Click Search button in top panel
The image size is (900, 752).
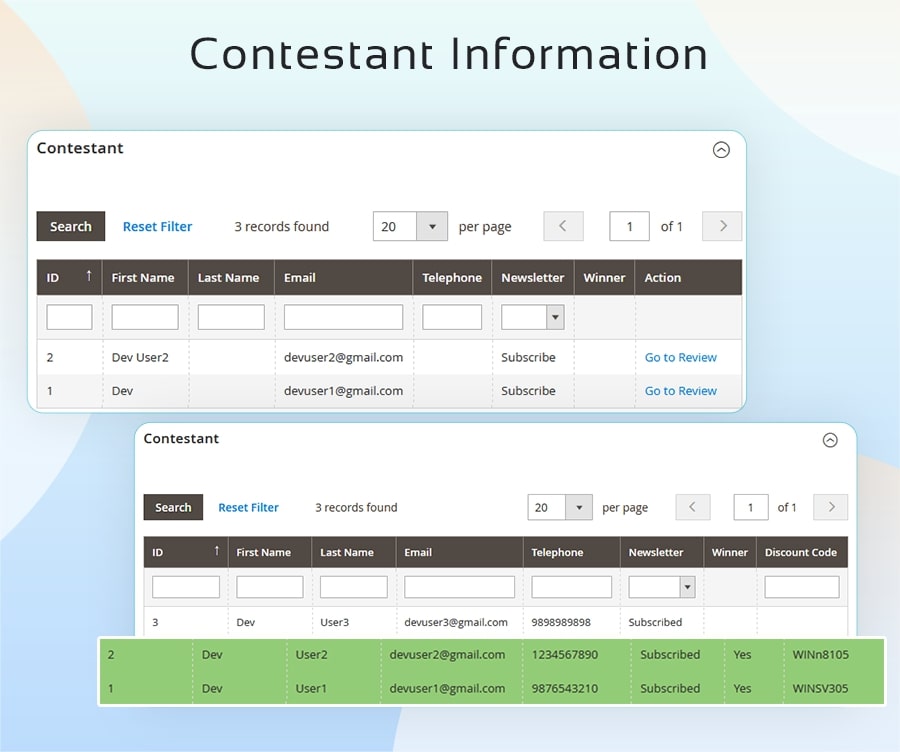coord(71,226)
